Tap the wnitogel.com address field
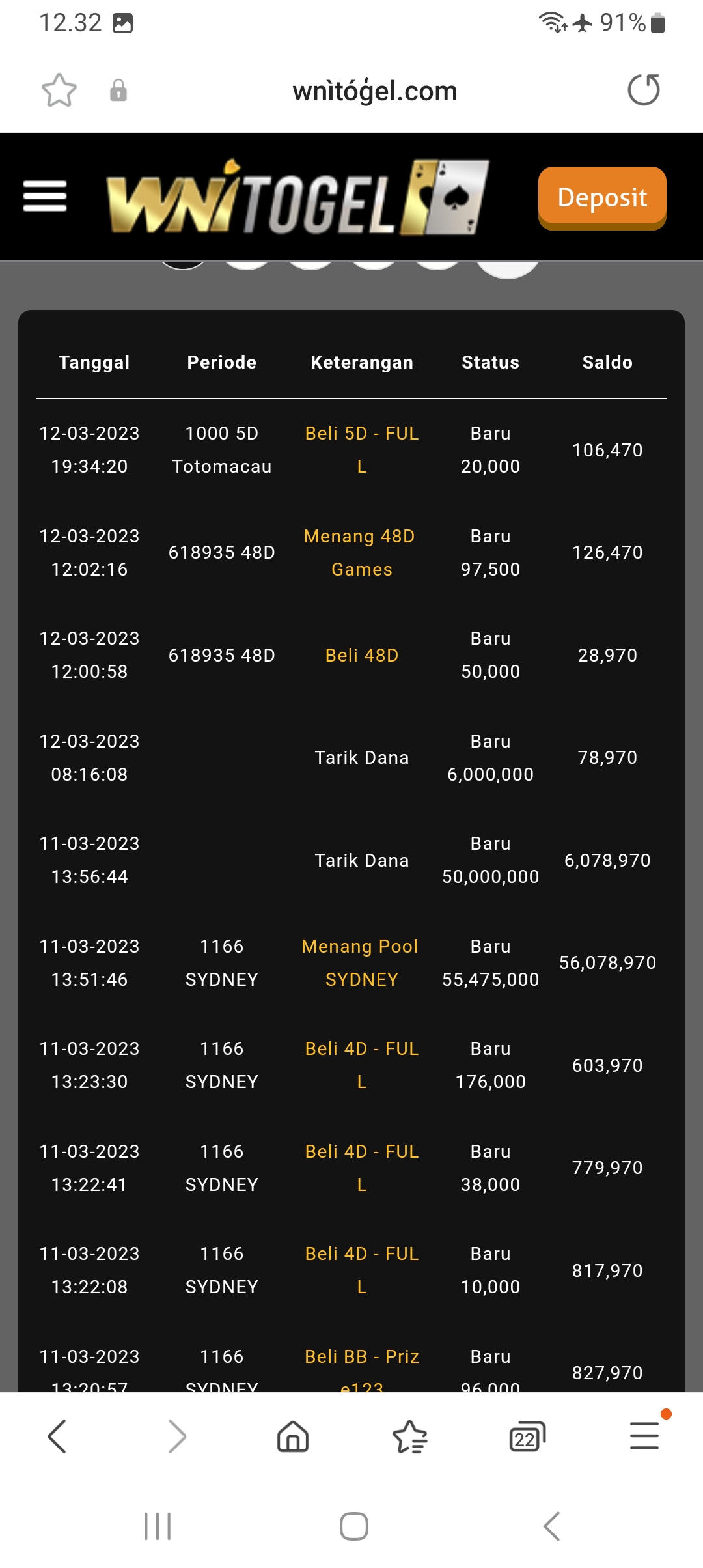Screen dimensions: 703x1568 point(375,91)
